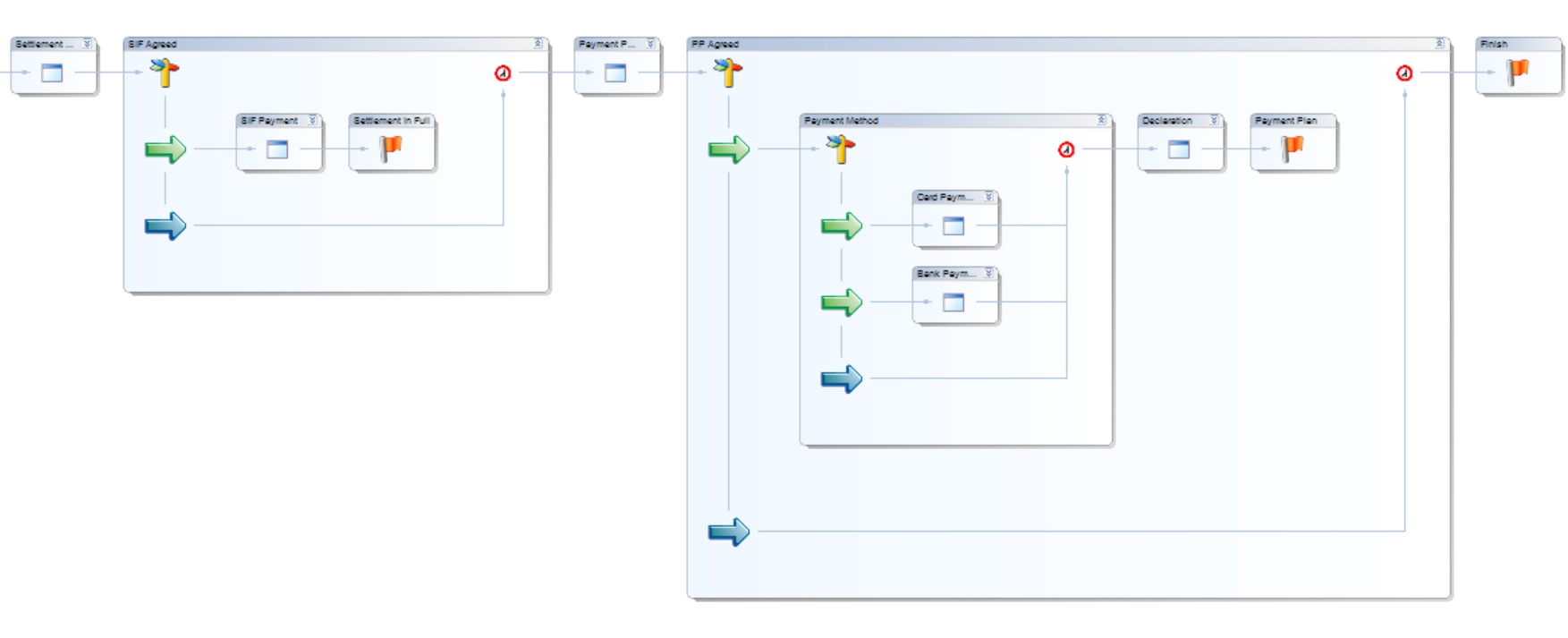The image size is (1568, 638).
Task: Expand the Declaration node chevron
Action: [1214, 120]
